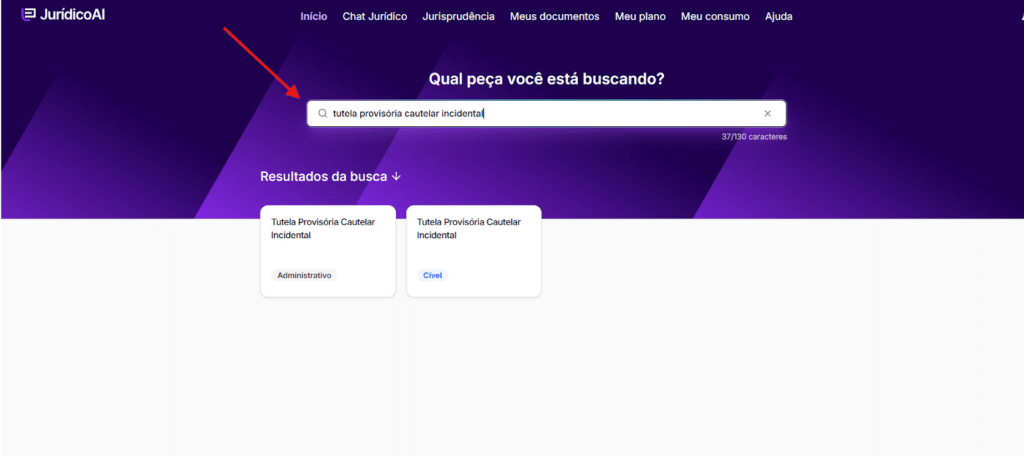
Task: Click the Resultados da busca heading
Action: pyautogui.click(x=324, y=176)
